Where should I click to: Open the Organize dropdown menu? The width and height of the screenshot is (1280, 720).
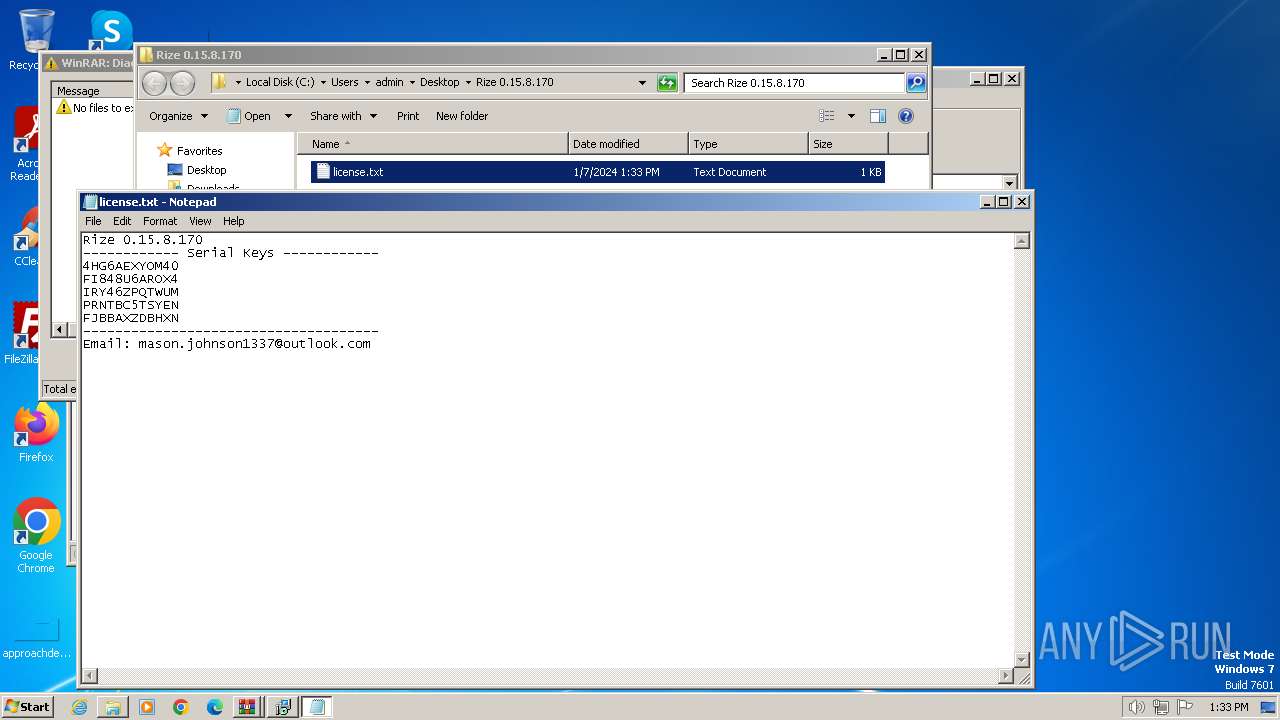(x=178, y=116)
